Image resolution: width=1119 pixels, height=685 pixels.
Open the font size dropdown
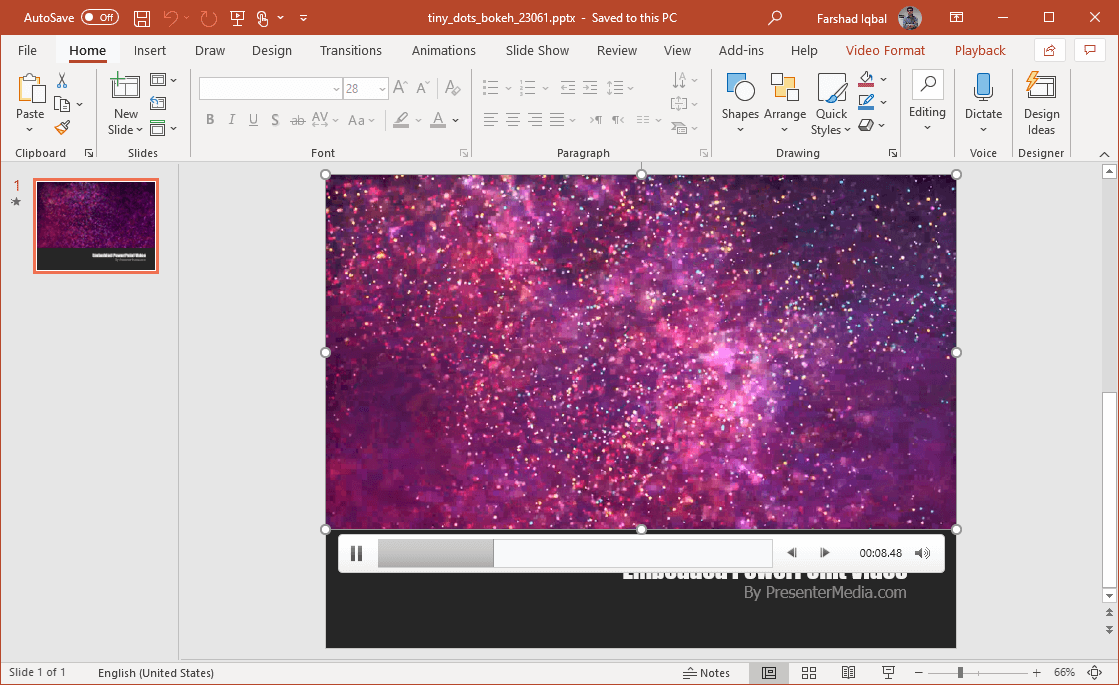(382, 89)
